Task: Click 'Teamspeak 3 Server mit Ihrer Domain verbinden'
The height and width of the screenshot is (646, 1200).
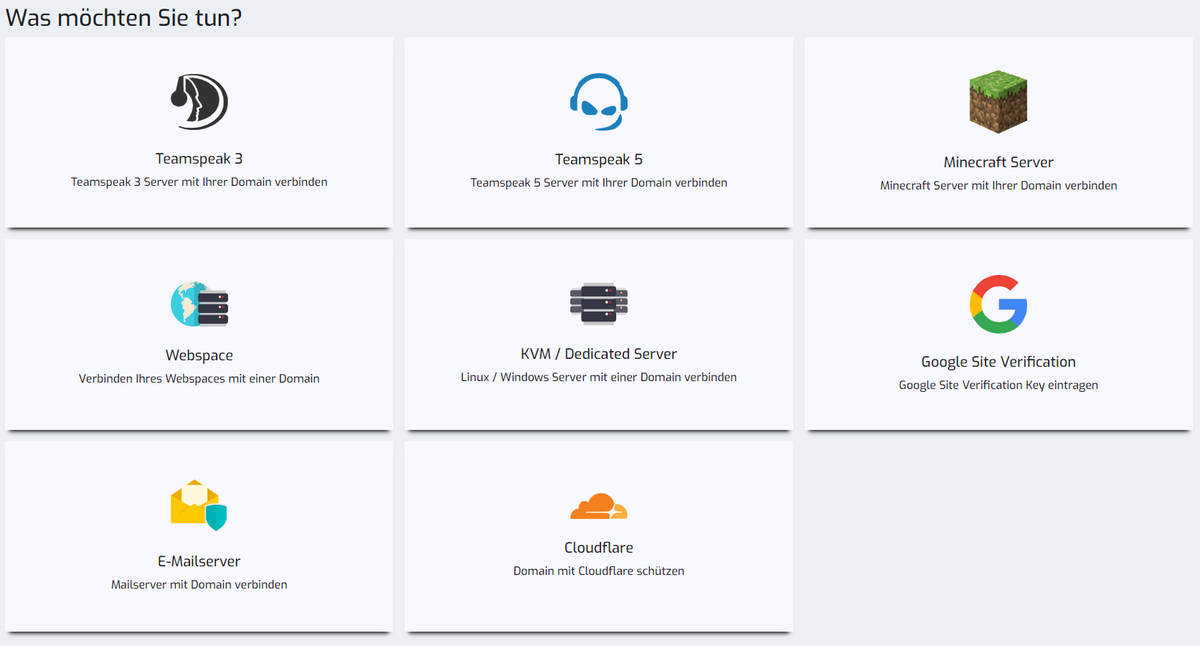Action: tap(199, 182)
